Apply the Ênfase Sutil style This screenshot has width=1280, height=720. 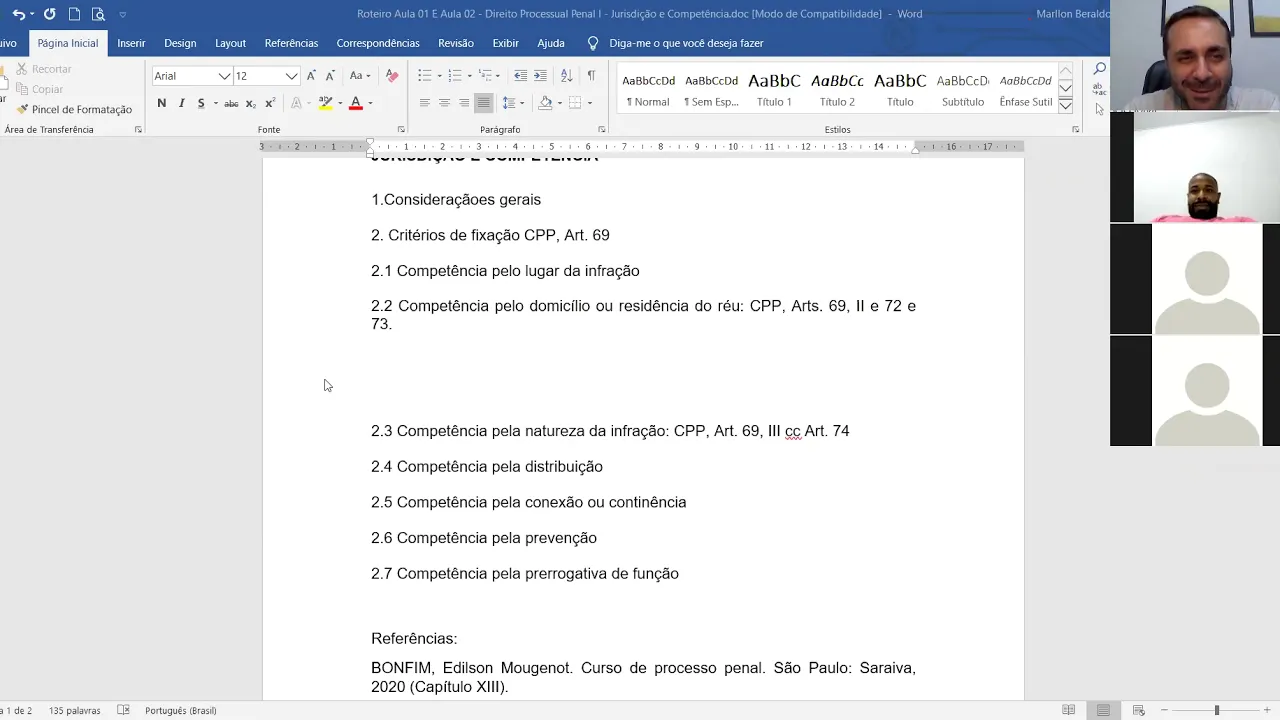tap(1026, 89)
